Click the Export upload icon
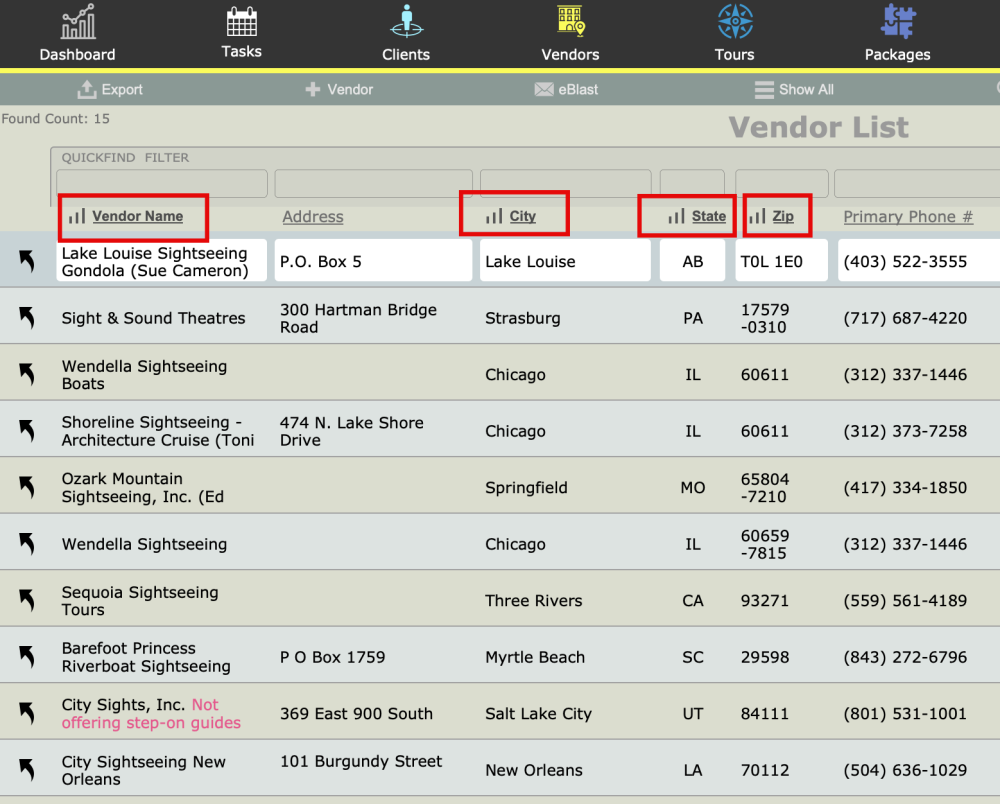The image size is (1000, 804). (x=87, y=89)
